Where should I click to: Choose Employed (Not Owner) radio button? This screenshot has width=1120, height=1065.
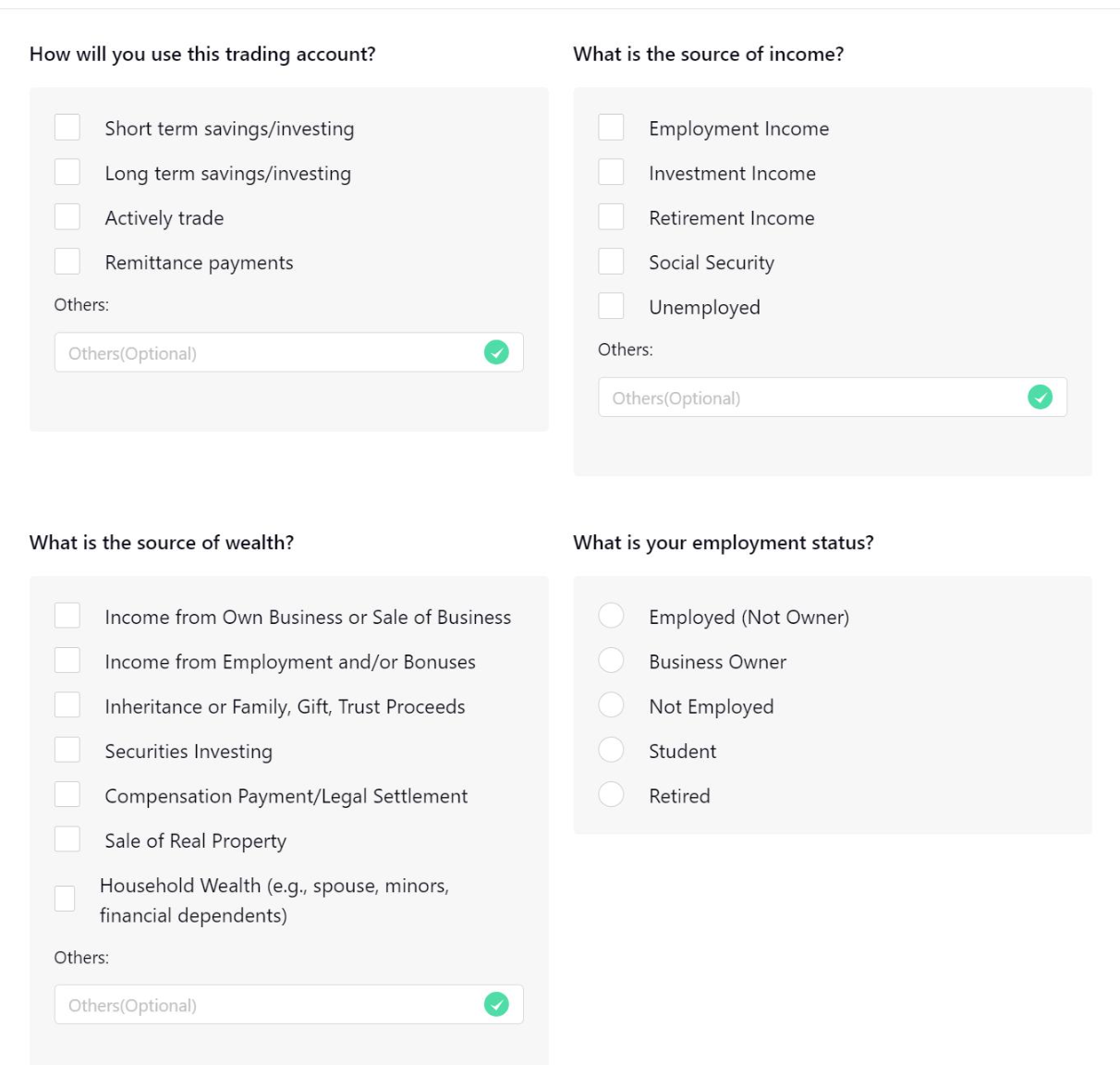[611, 616]
